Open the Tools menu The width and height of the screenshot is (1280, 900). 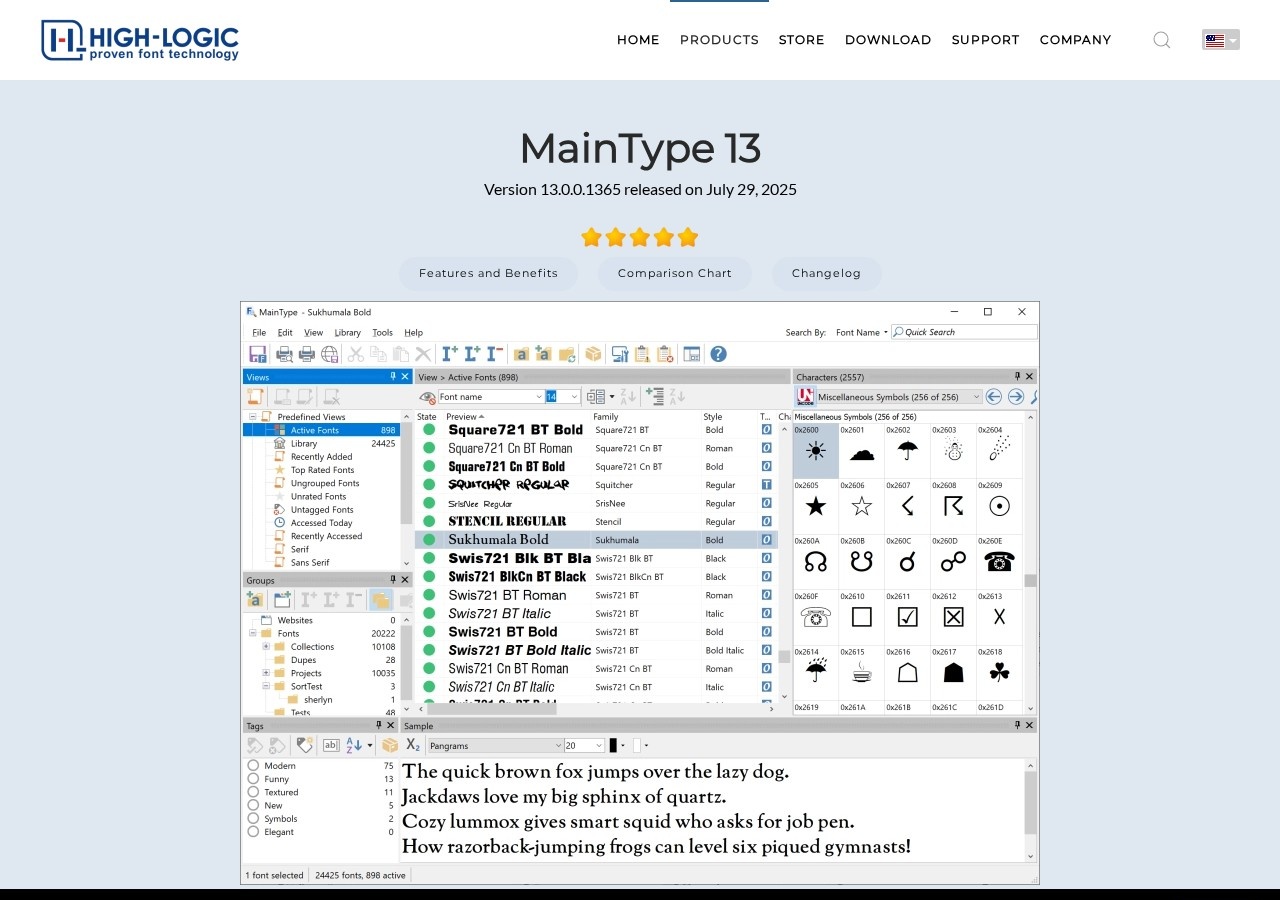click(x=382, y=332)
